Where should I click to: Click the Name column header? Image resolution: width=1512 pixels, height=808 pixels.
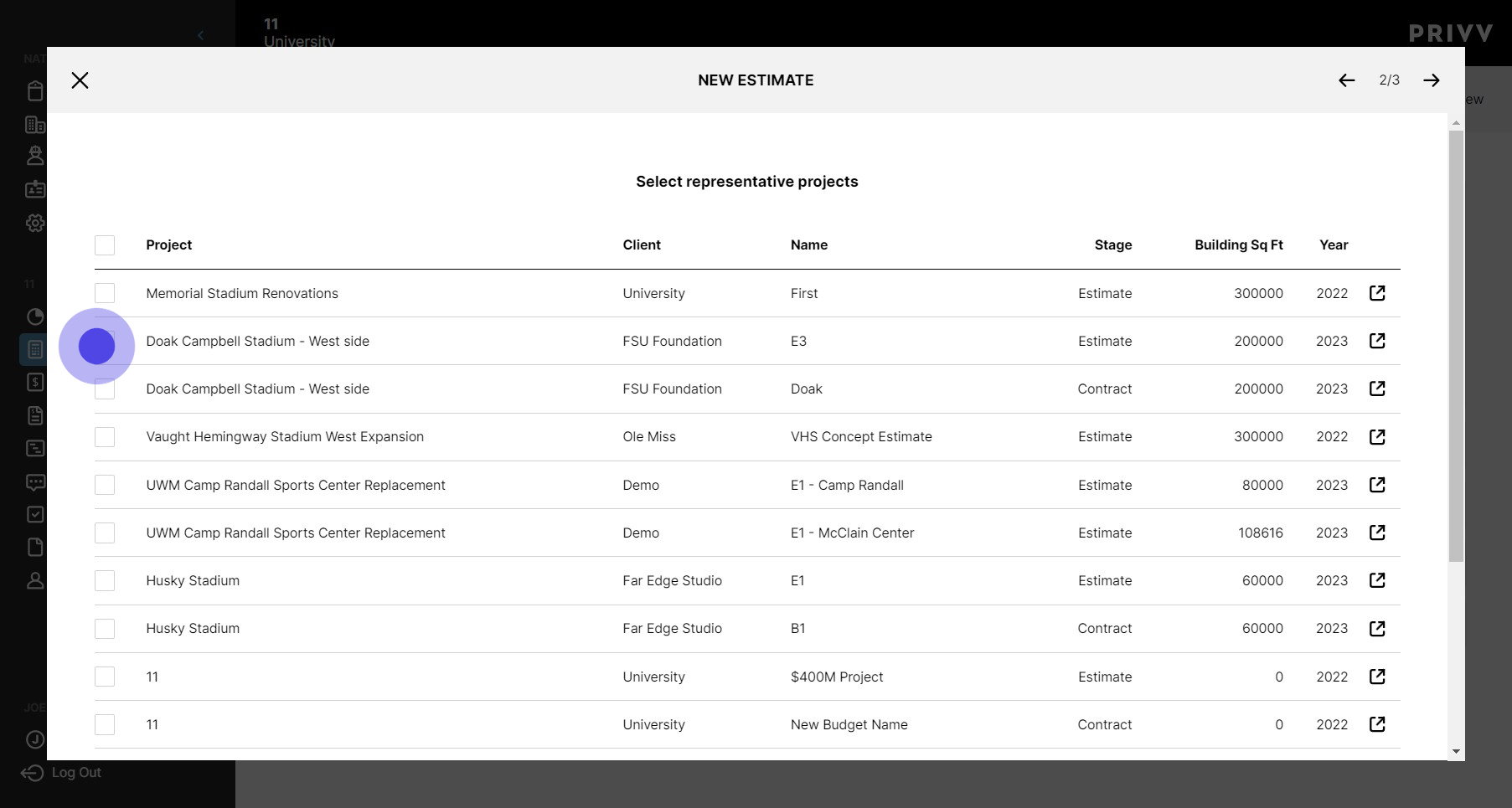809,244
